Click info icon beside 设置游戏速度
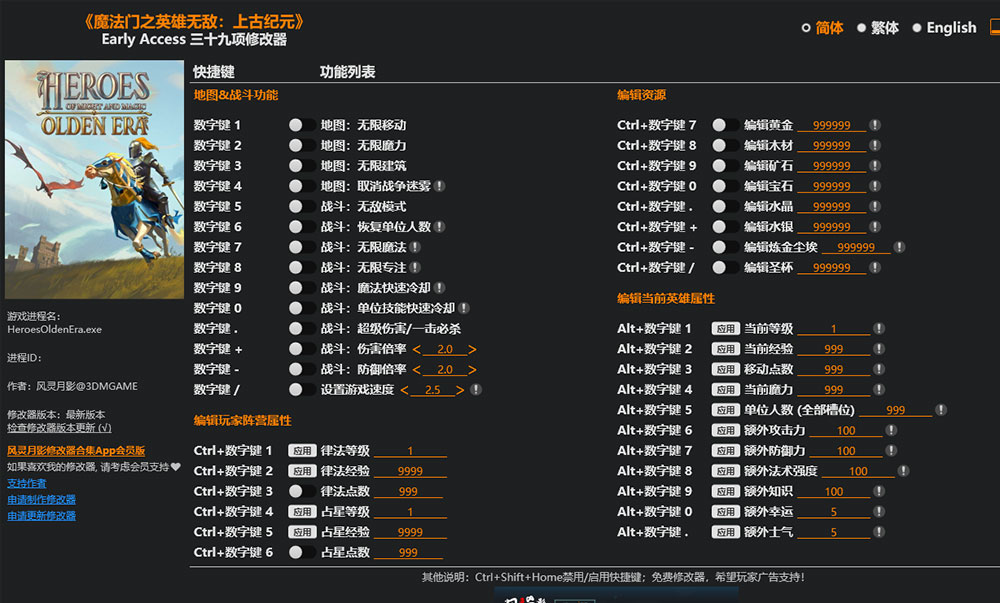This screenshot has height=603, width=1000. click(476, 389)
